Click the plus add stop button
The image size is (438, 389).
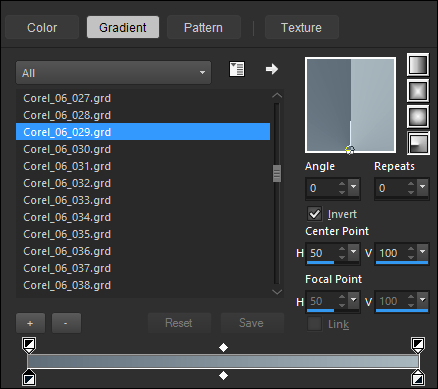click(x=30, y=323)
